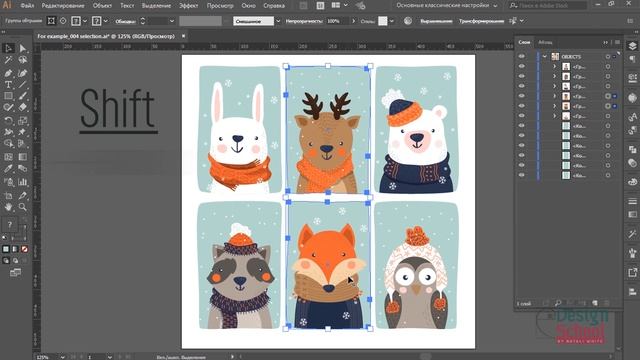640x360 pixels.
Task: Open the Просмотр menu
Action: 220,6
